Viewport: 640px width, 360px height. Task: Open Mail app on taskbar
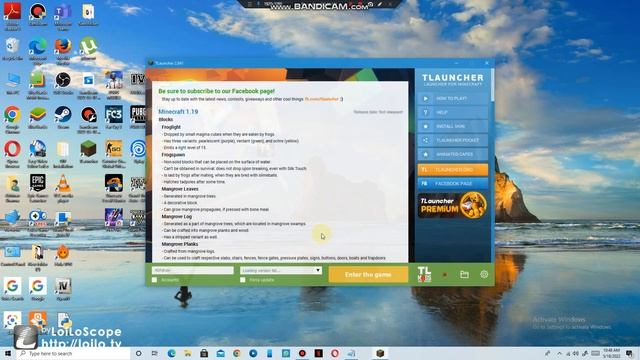(x=220, y=353)
